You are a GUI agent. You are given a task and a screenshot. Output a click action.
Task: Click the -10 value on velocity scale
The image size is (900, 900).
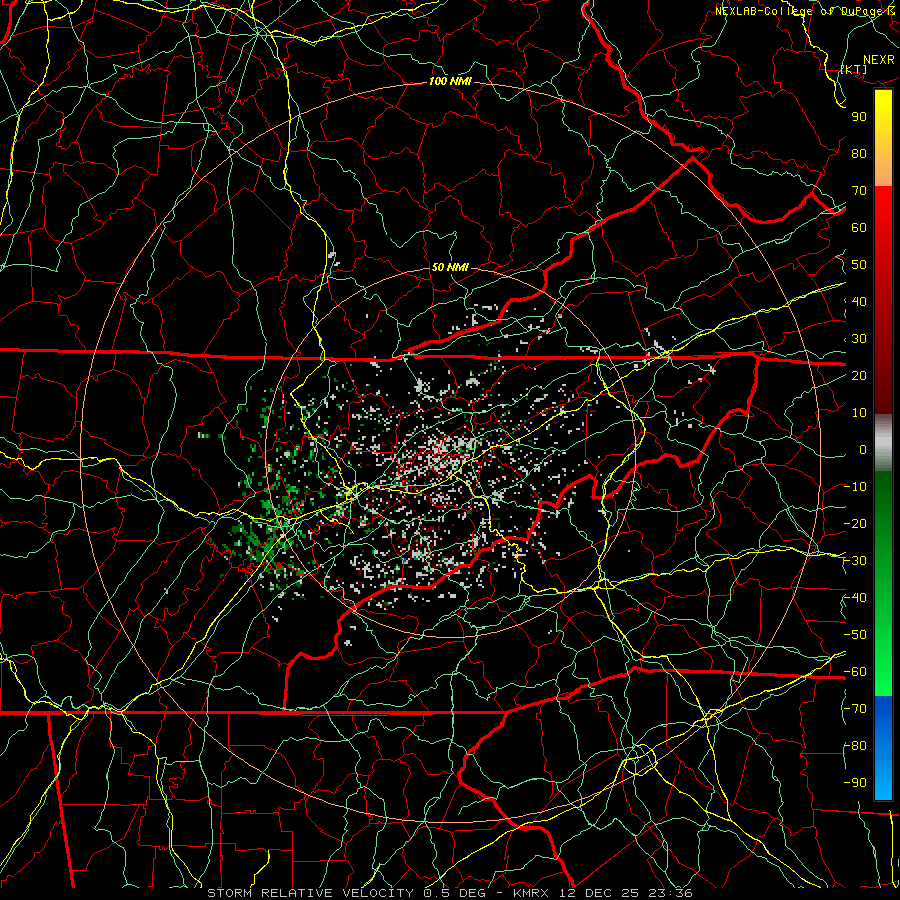(856, 487)
